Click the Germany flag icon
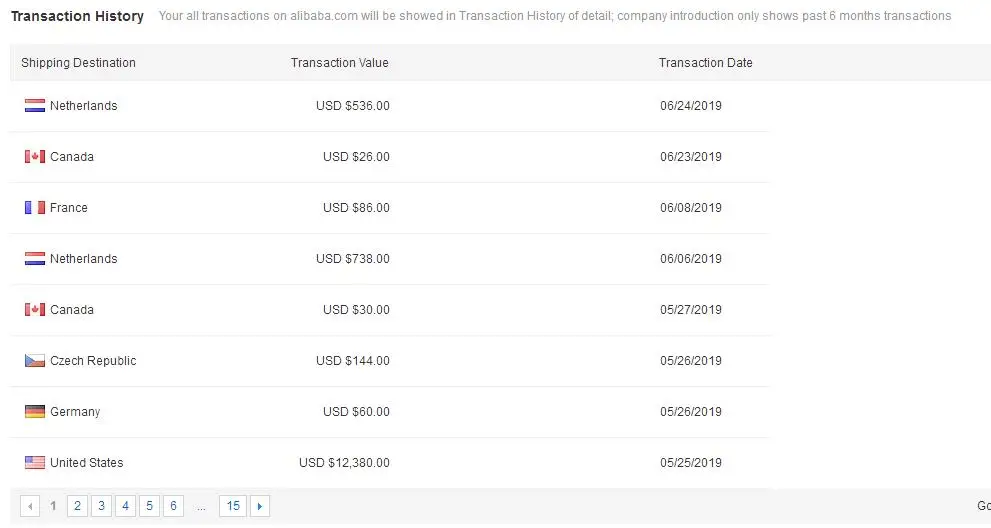991x528 pixels. click(x=35, y=412)
